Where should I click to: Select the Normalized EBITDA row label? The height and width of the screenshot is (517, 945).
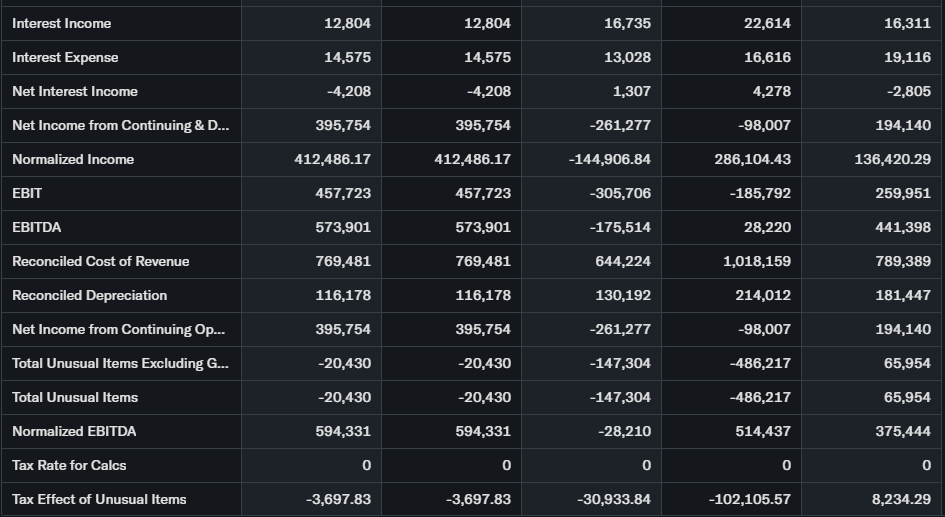pos(74,431)
